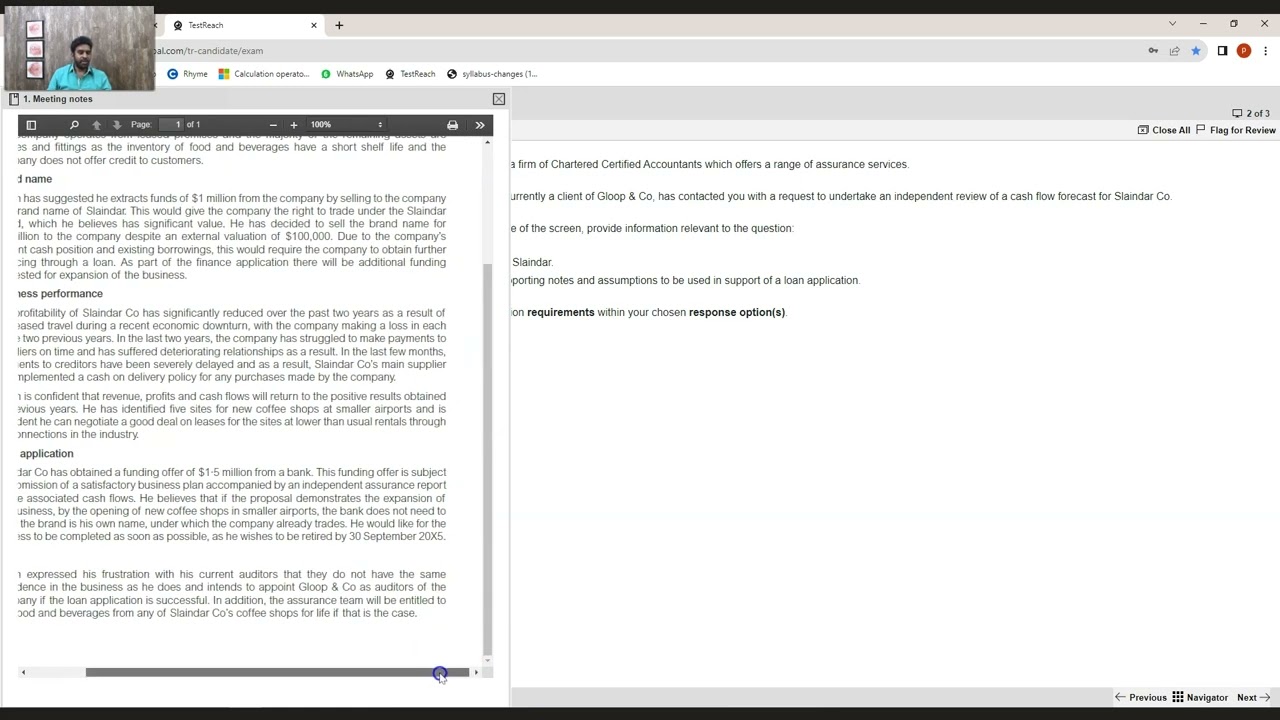This screenshot has width=1280, height=720.
Task: Click the webcam video thumbnail
Action: click(x=79, y=48)
